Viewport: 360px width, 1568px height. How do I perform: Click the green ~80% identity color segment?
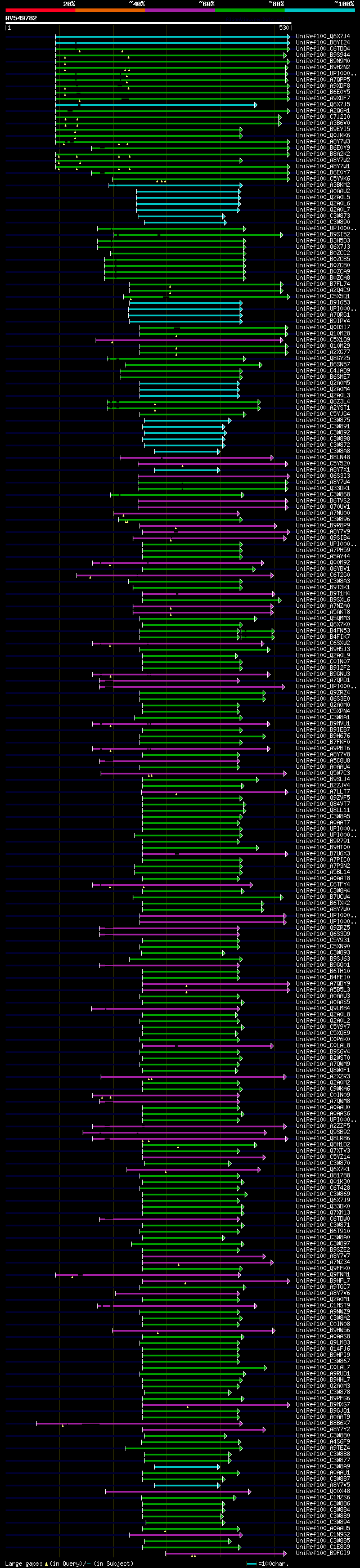pyautogui.click(x=250, y=10)
